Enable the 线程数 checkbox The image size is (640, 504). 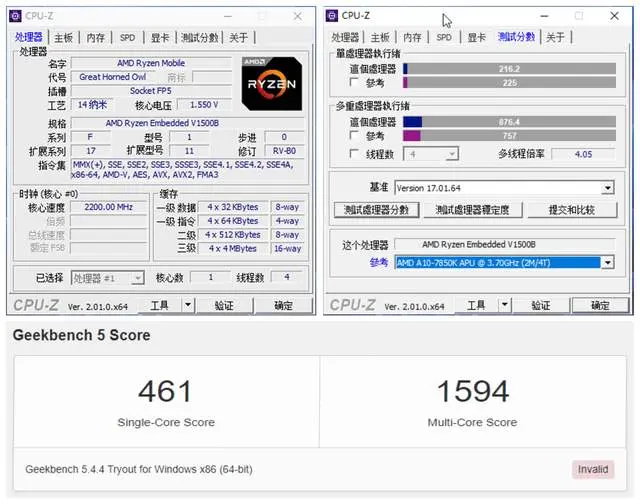tap(354, 154)
